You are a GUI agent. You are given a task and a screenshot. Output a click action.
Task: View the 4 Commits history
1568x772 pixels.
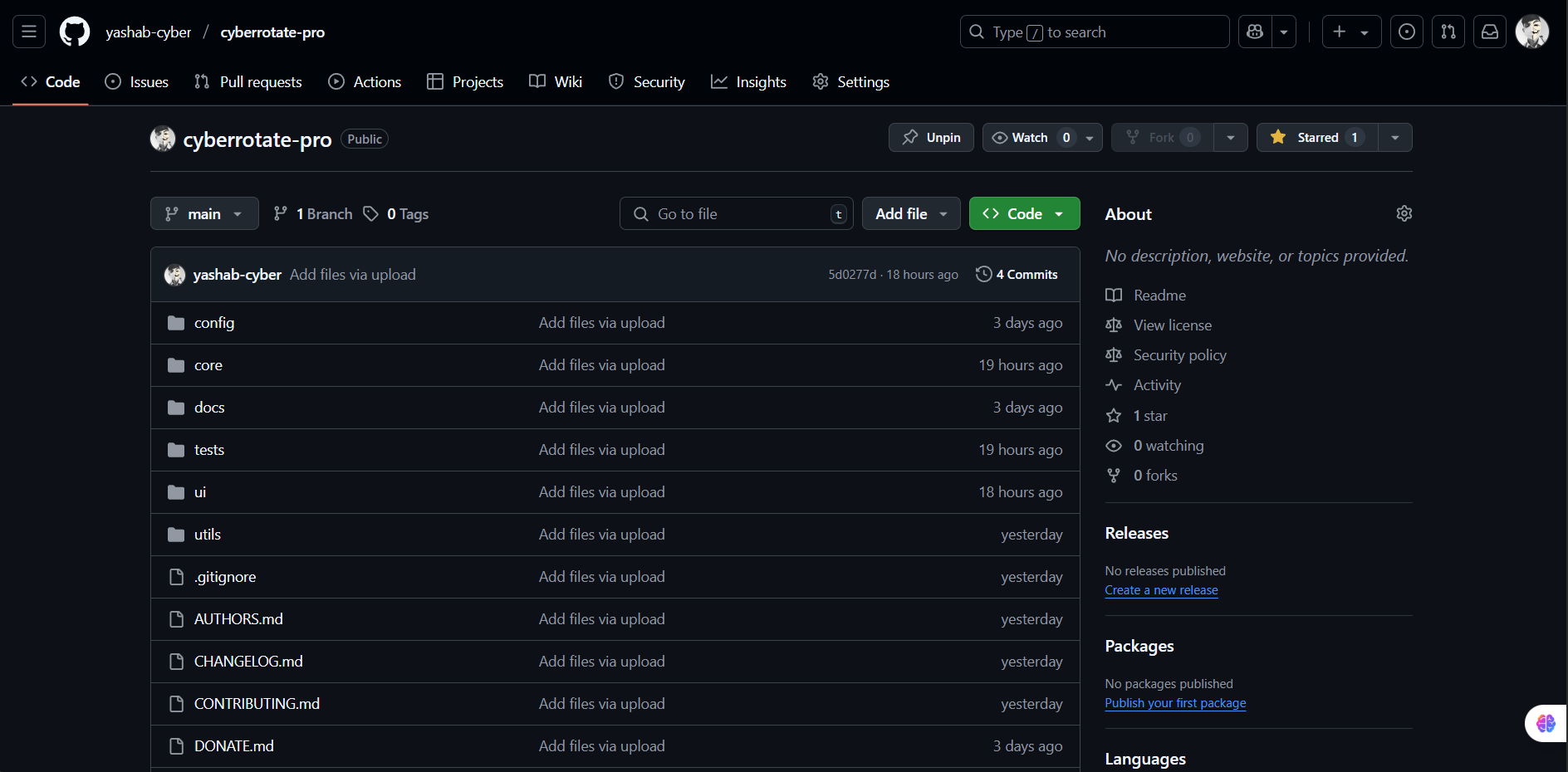1017,275
